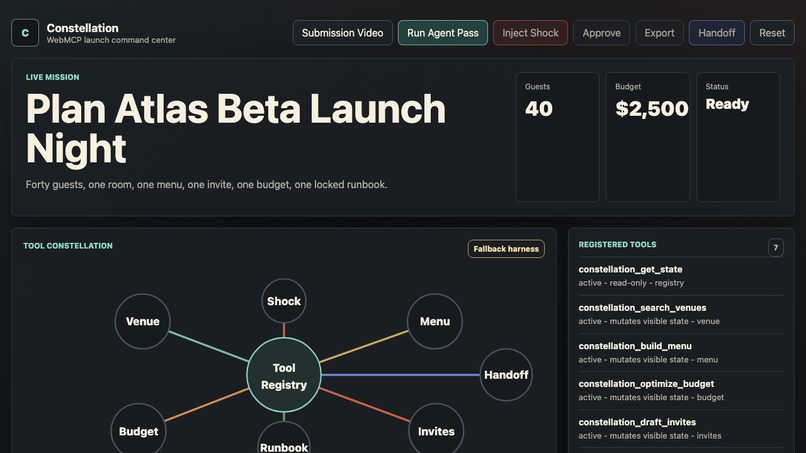Click the Approve button

tap(601, 33)
